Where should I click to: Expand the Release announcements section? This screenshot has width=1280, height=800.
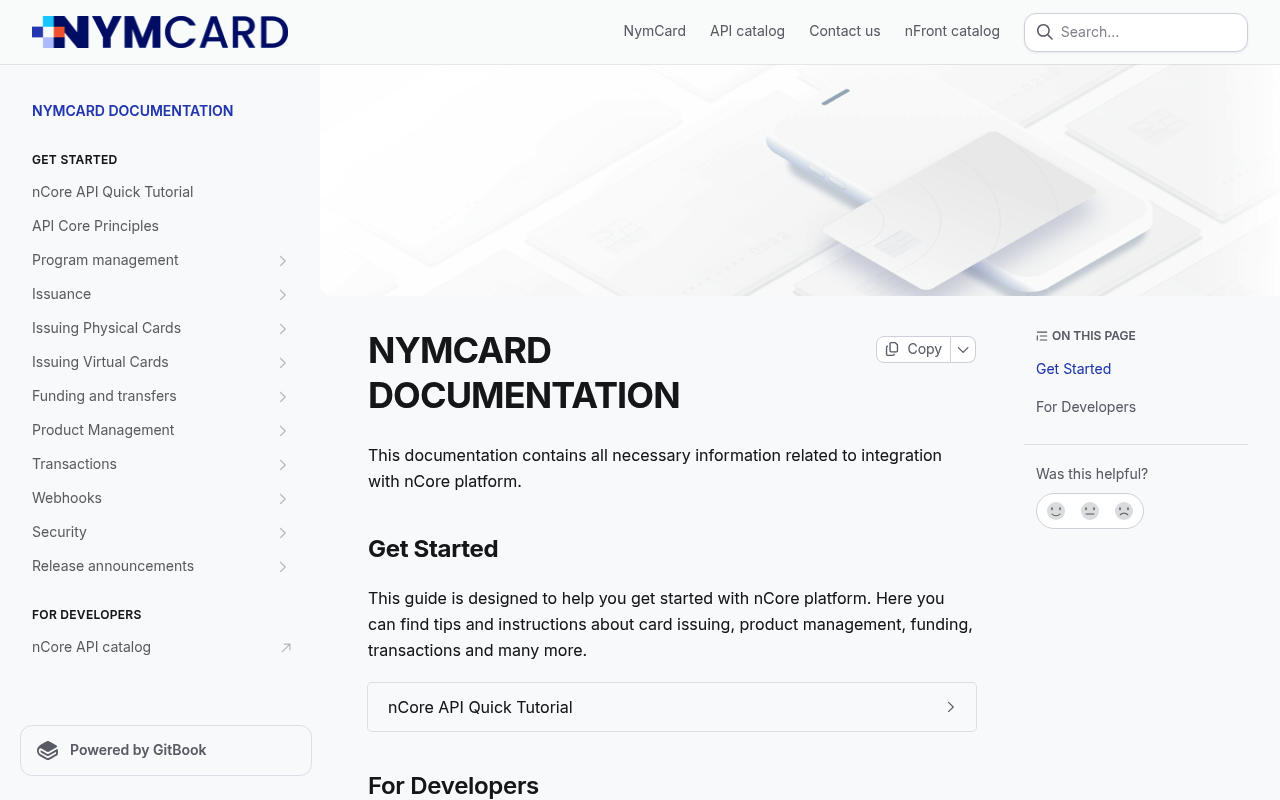[x=283, y=567]
